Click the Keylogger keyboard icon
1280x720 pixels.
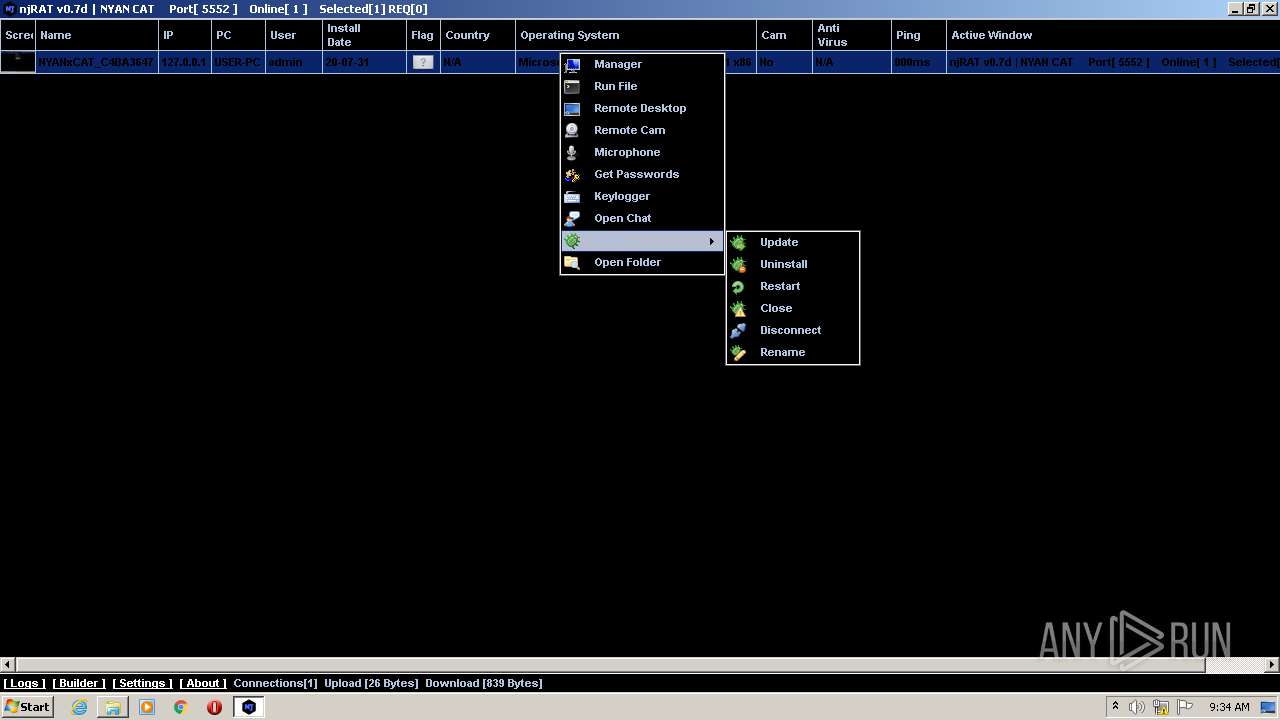tap(572, 197)
